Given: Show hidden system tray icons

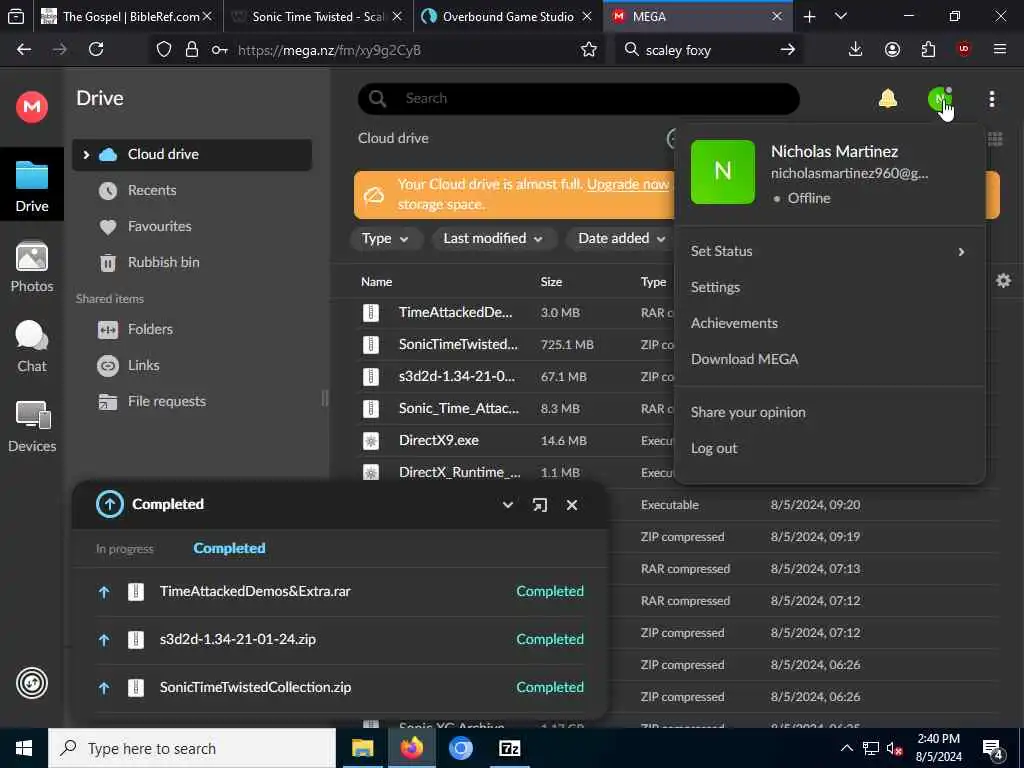Looking at the screenshot, I should coord(846,748).
